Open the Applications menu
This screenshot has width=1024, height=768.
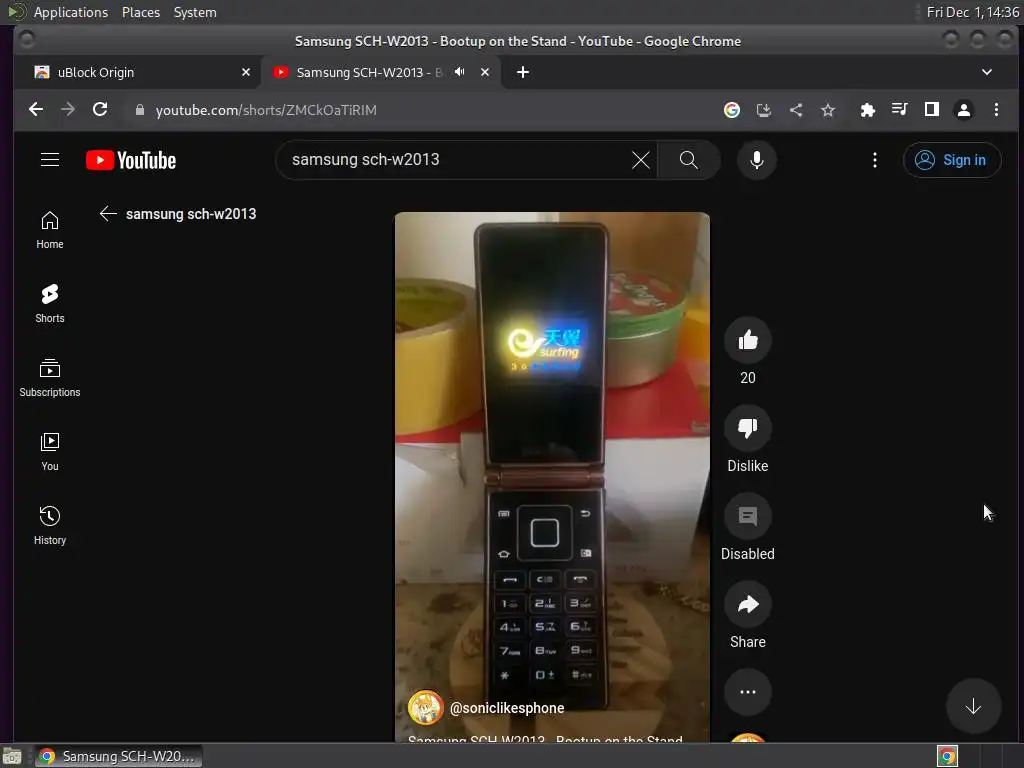tap(71, 12)
